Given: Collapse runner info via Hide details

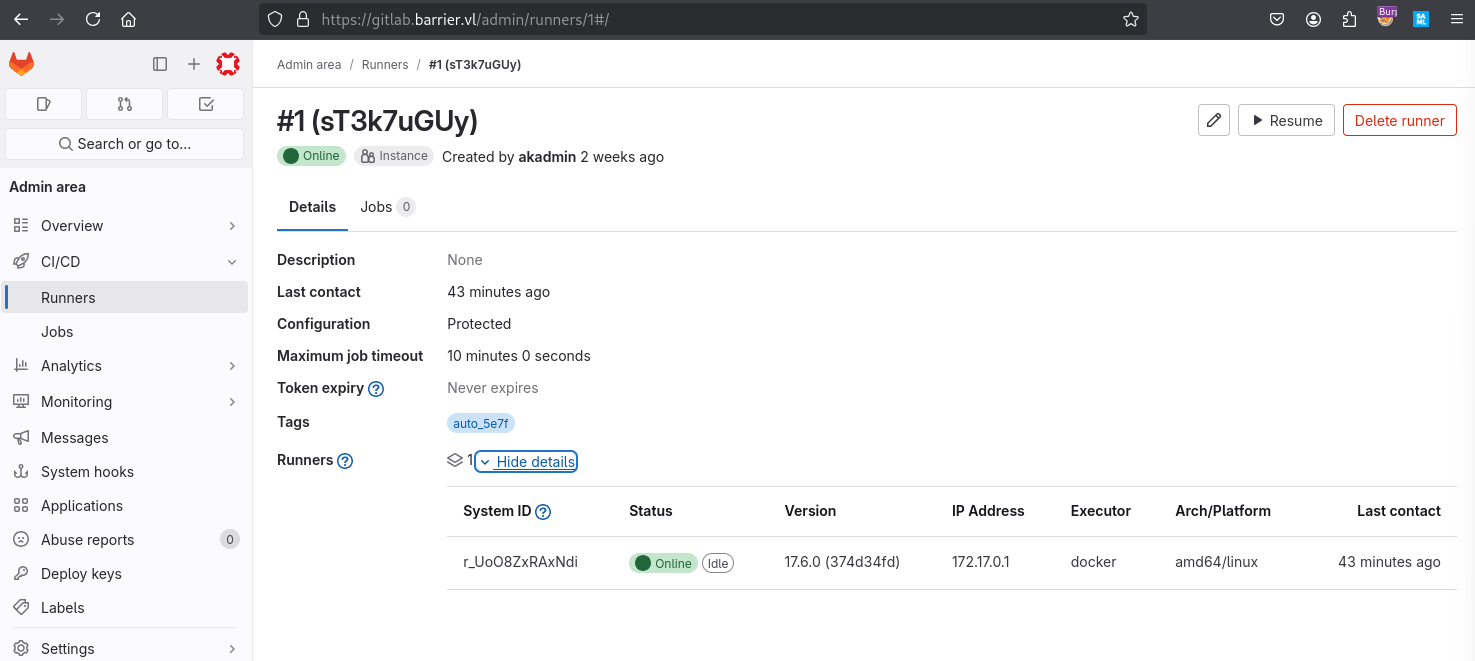Looking at the screenshot, I should (x=526, y=461).
